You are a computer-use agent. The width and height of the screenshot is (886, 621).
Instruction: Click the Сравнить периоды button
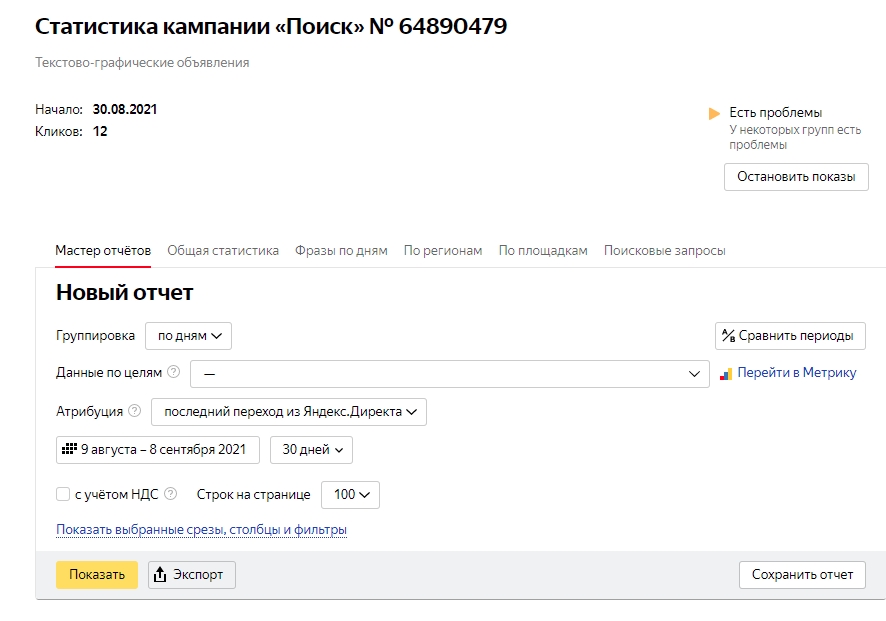click(791, 336)
